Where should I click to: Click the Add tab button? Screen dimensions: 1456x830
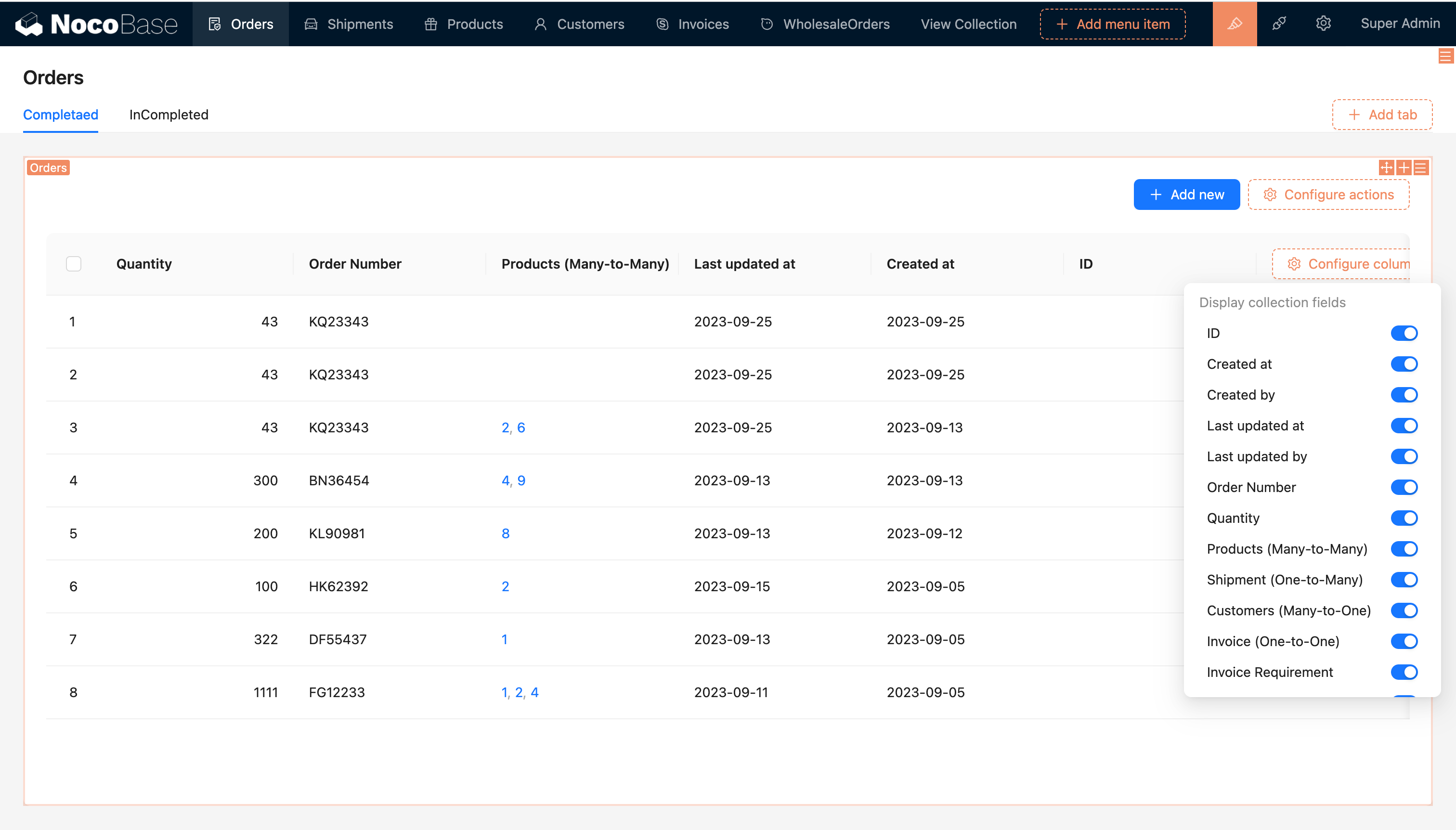[1382, 115]
